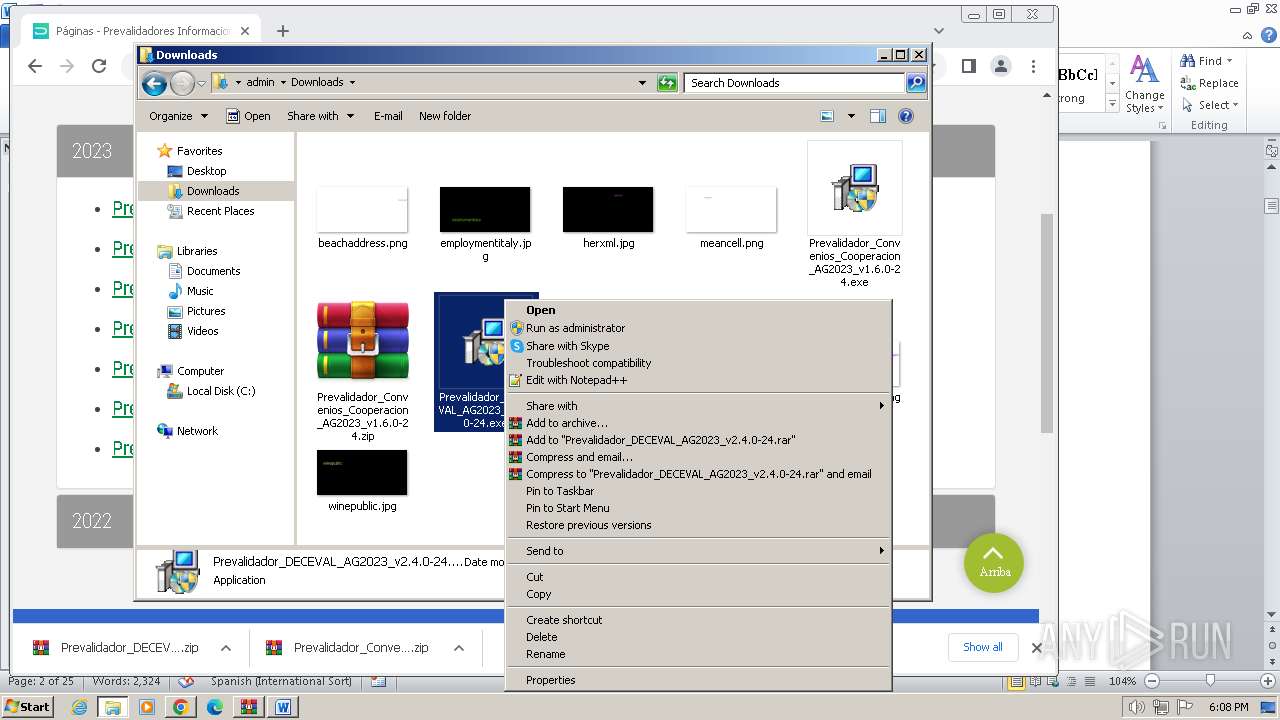Expand Prevalidador_Conve zip download chevron

click(459, 648)
